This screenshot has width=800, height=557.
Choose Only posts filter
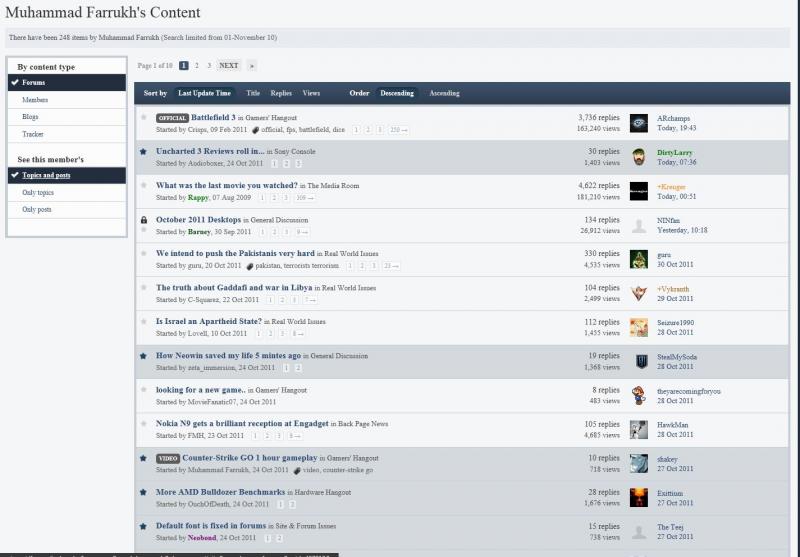(67, 210)
